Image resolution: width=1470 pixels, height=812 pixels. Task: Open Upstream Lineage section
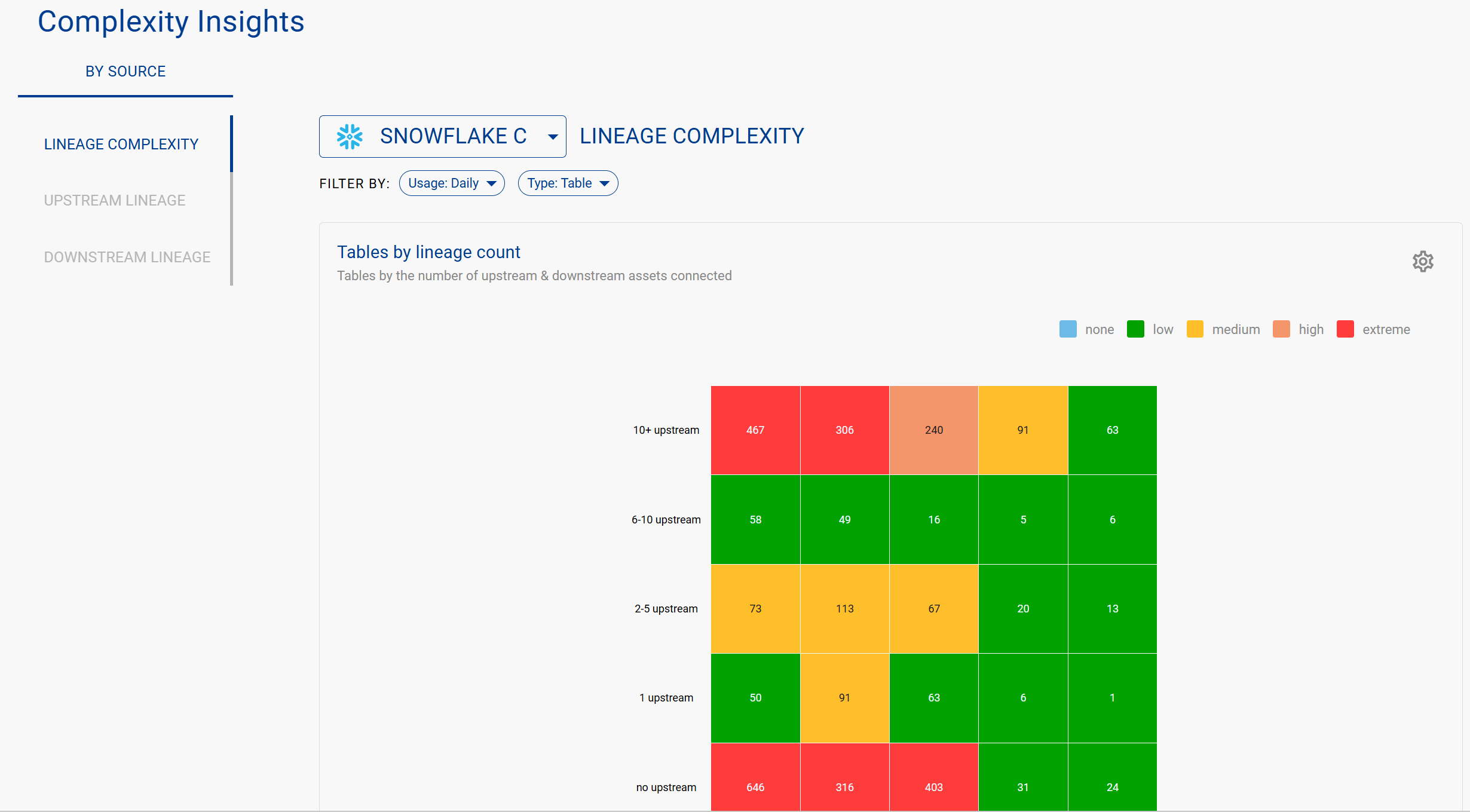click(x=115, y=200)
